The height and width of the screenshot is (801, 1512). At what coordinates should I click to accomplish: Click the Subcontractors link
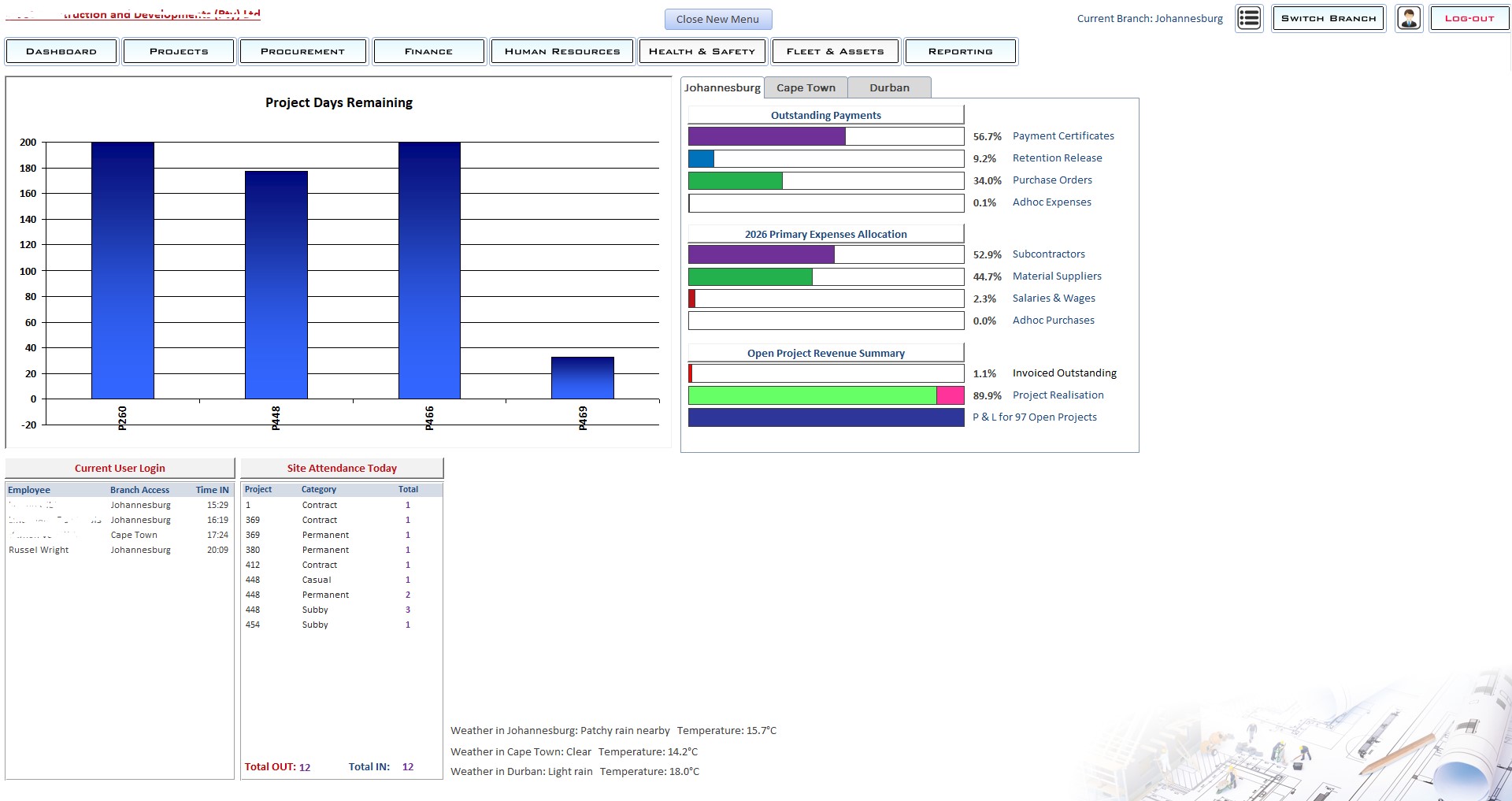click(1048, 254)
